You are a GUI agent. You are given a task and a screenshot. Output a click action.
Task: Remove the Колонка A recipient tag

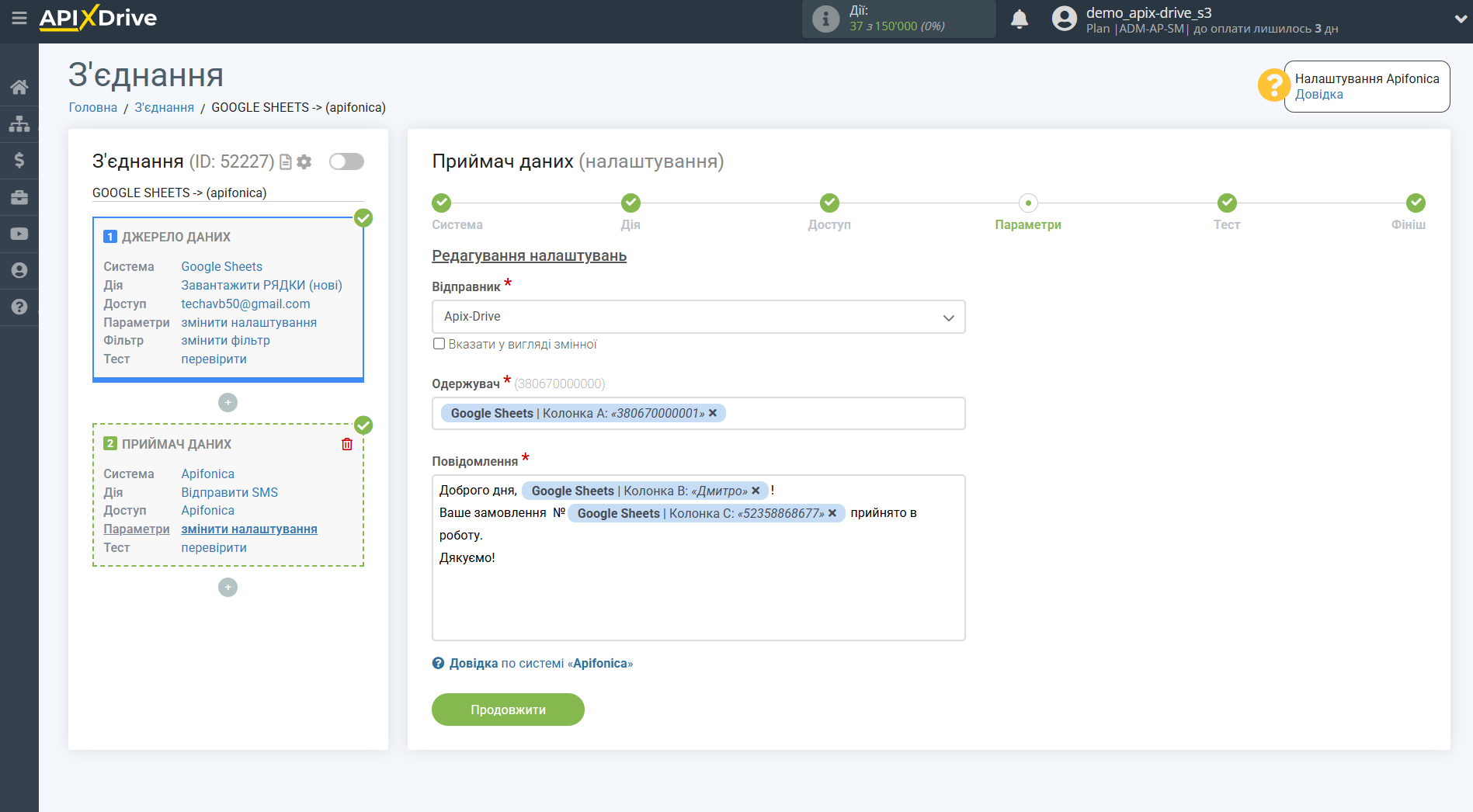tap(713, 413)
